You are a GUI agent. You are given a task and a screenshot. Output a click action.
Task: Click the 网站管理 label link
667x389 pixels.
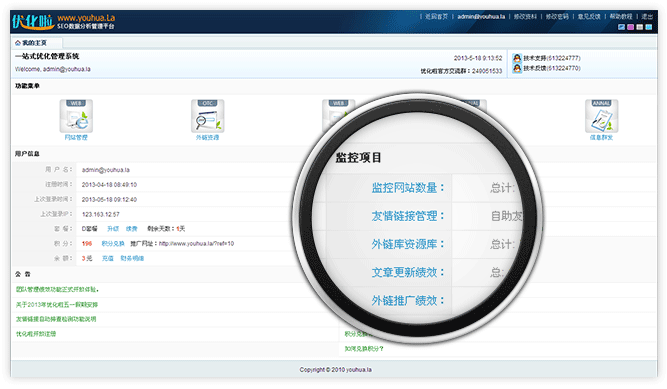(76, 137)
